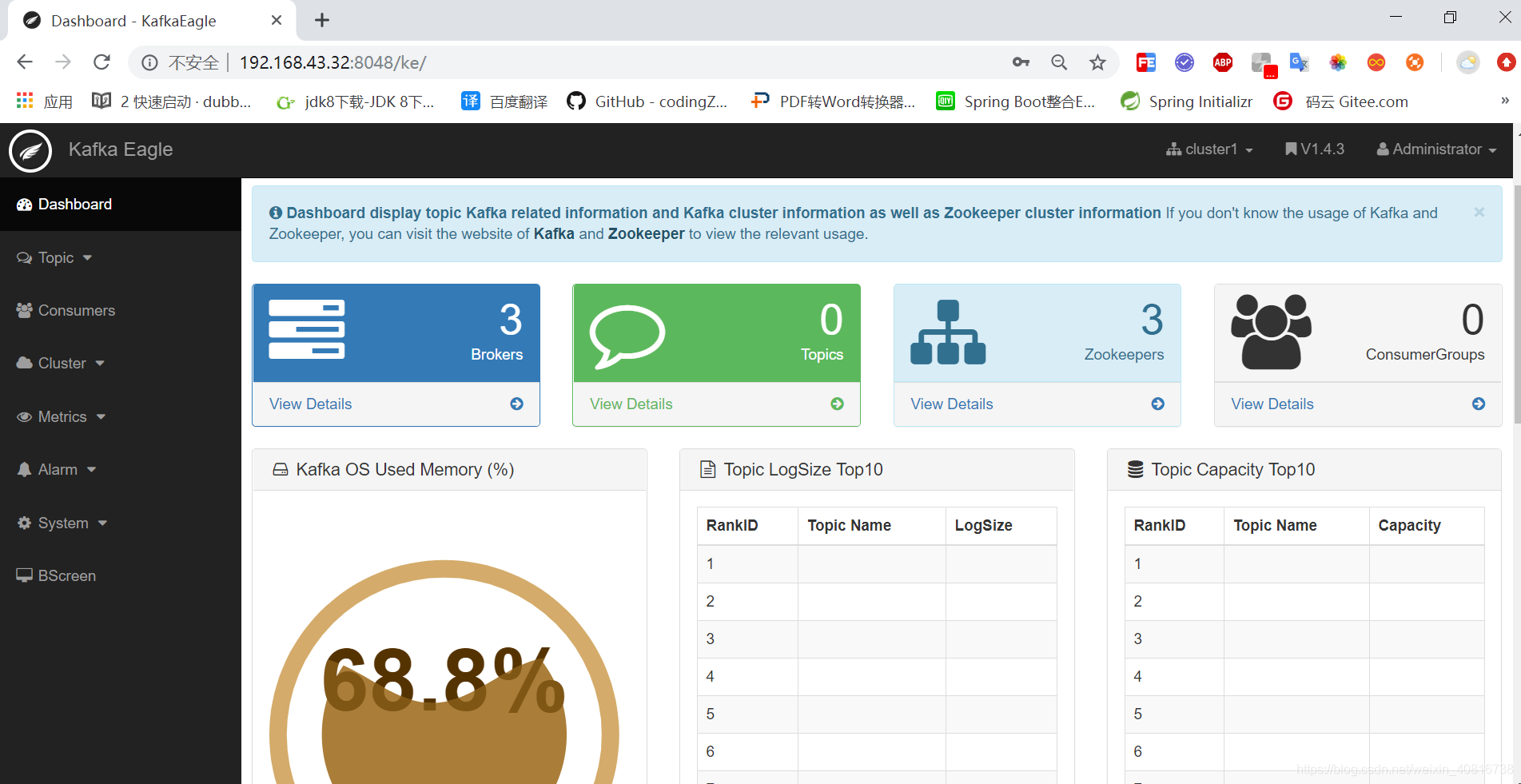Follow the Kafka website link in info banner
Screen dimensions: 1521x784
coord(554,234)
